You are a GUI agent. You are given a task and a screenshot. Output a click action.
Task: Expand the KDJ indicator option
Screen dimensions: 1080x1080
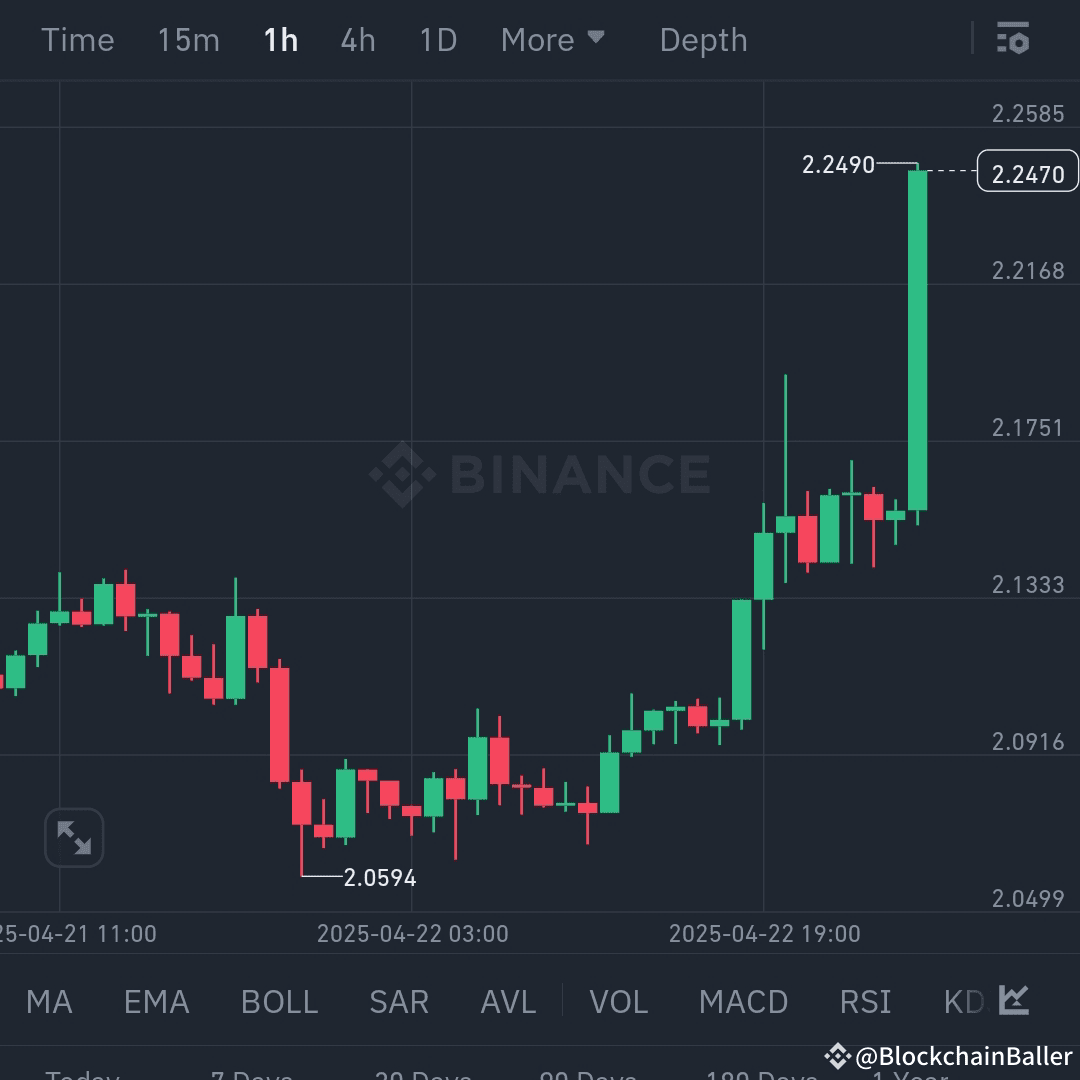962,1002
